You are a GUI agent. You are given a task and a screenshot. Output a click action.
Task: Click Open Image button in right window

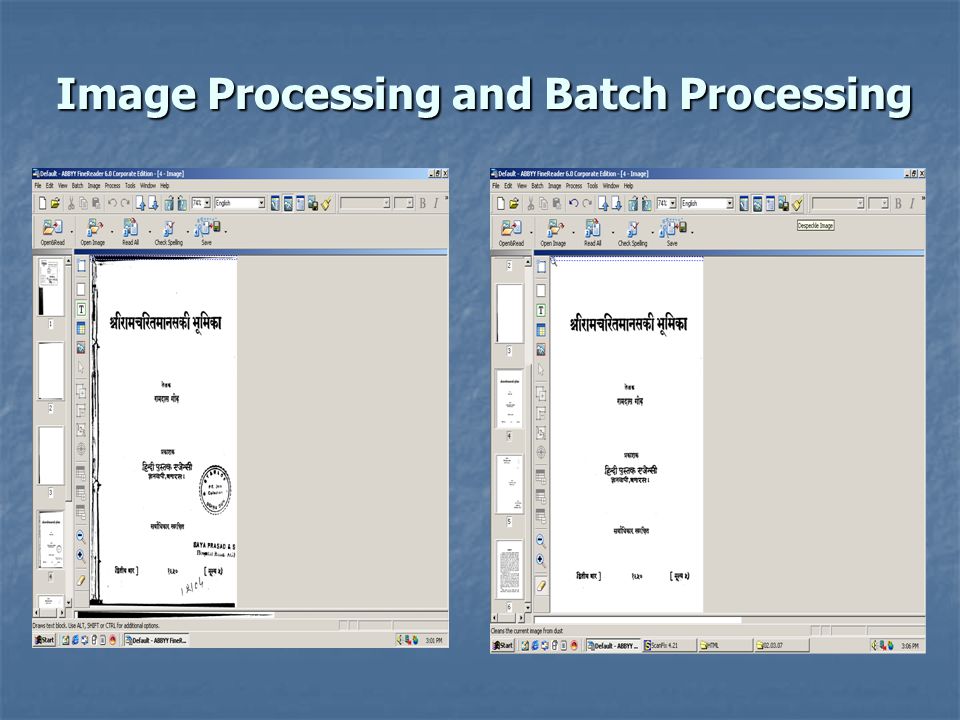pos(553,233)
